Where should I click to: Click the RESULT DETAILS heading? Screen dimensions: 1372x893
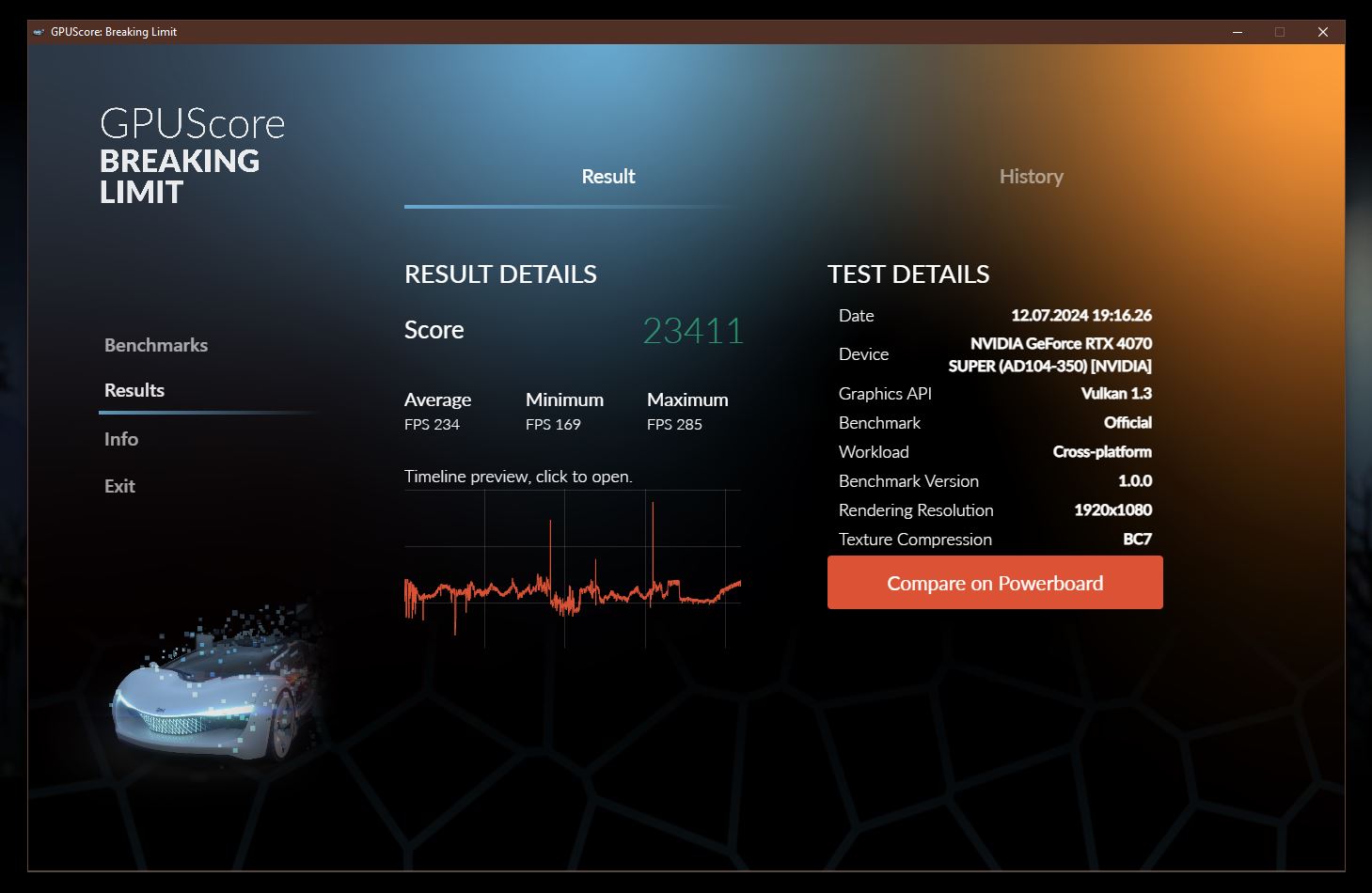coord(500,274)
